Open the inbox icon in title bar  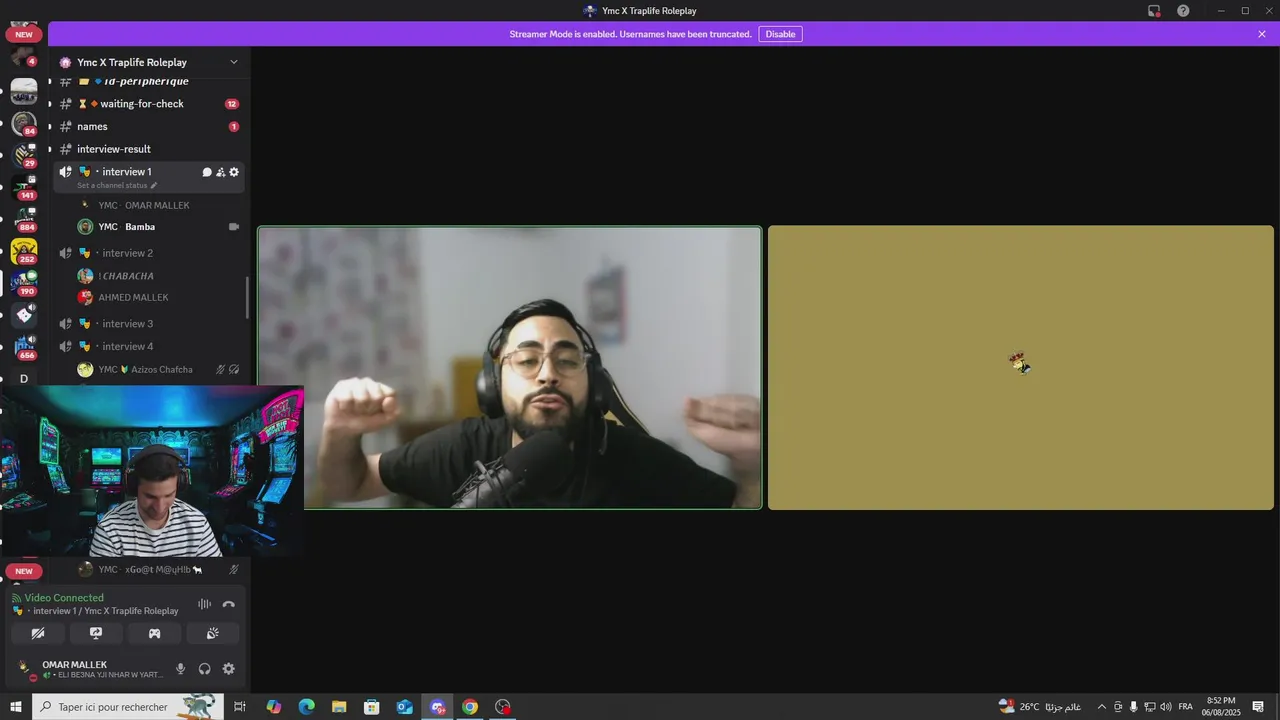[x=1154, y=11]
